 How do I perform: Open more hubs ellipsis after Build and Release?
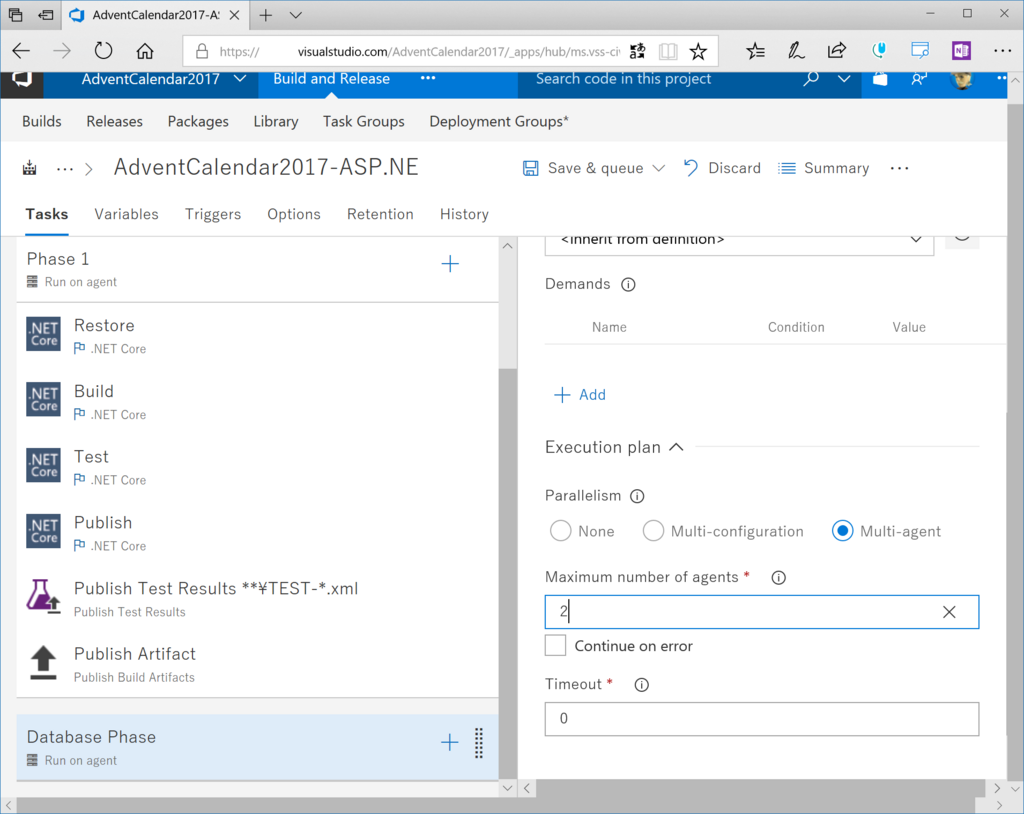point(428,78)
